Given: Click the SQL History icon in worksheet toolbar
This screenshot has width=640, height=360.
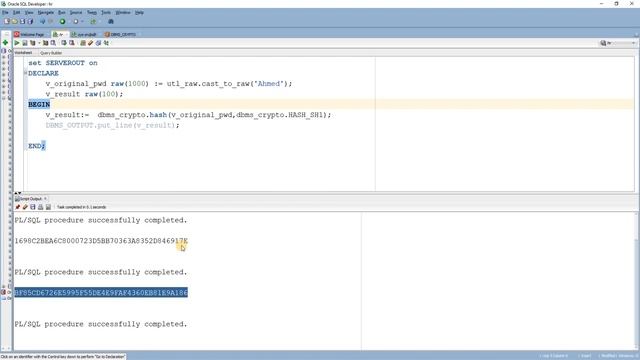Looking at the screenshot, I should pos(98,43).
